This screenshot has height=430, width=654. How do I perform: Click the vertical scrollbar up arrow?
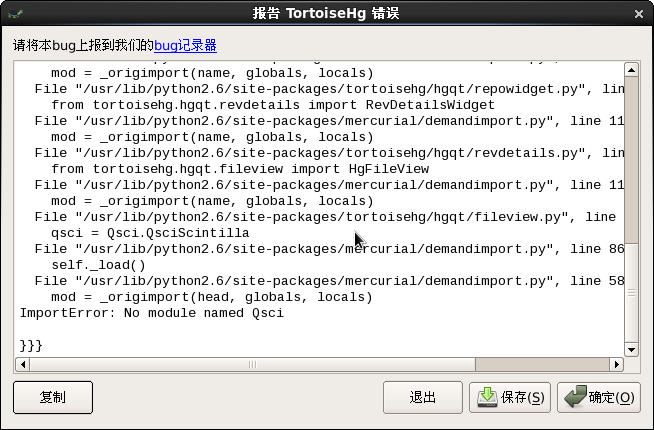(x=631, y=70)
